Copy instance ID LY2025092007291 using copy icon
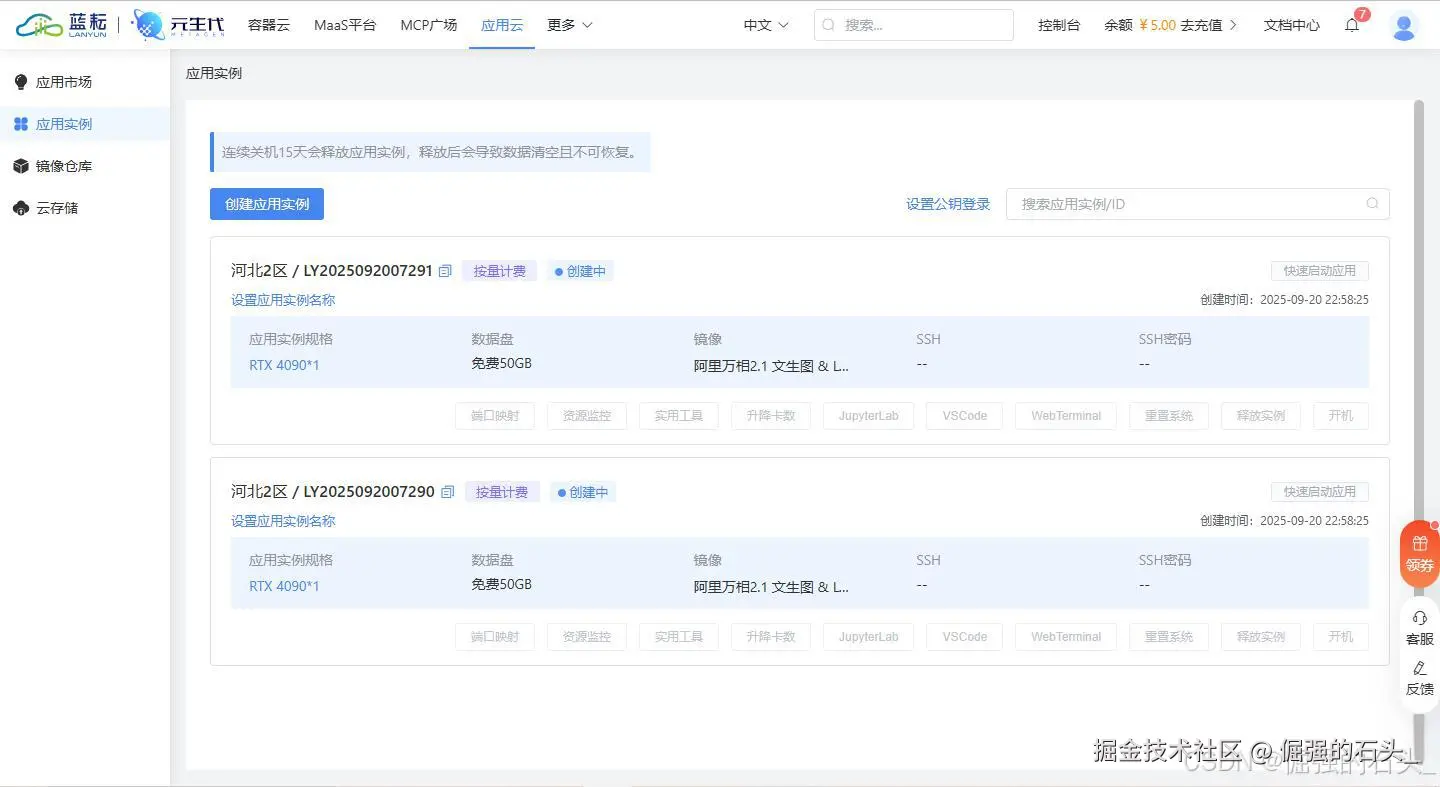This screenshot has height=787, width=1440. pos(446,270)
